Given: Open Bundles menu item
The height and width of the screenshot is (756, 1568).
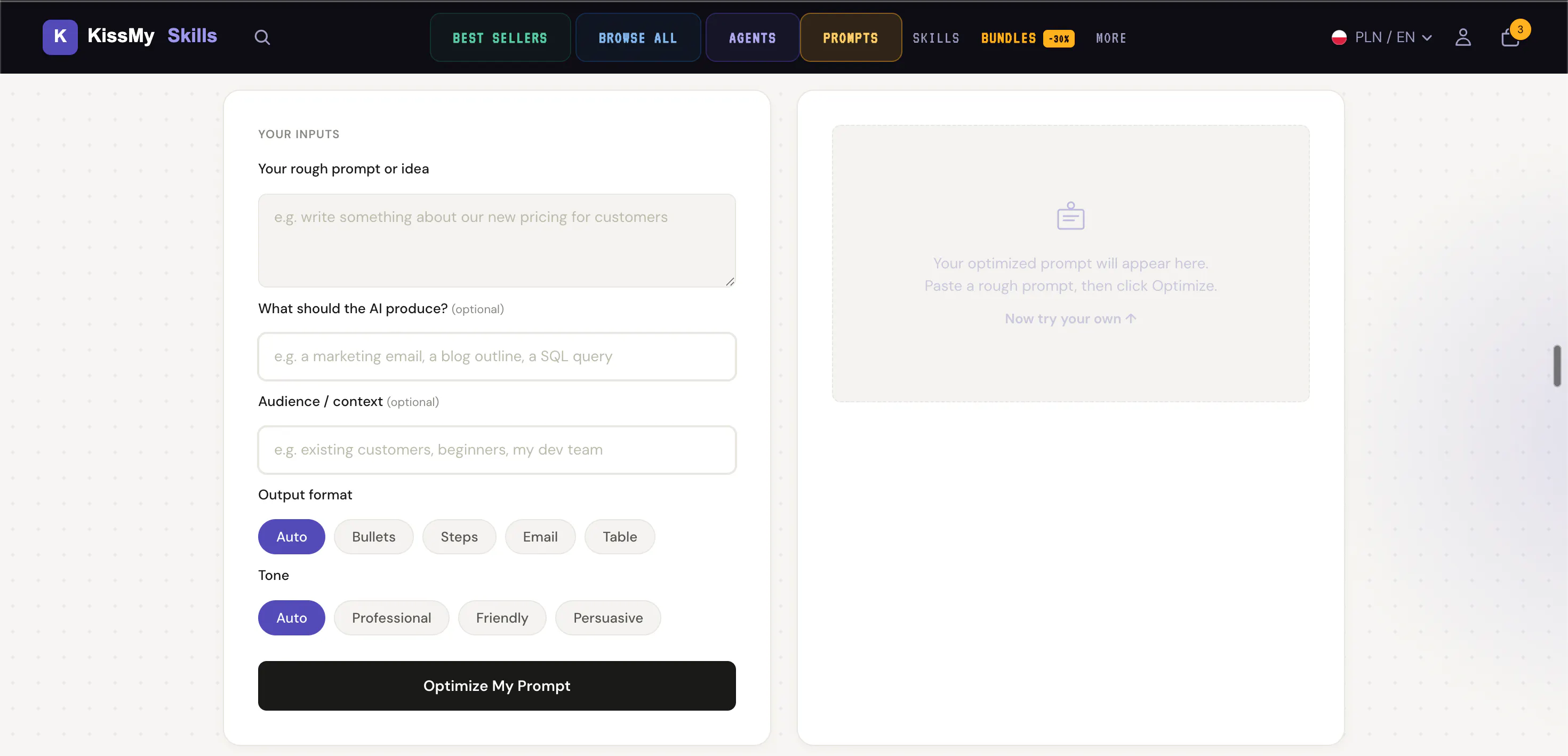Looking at the screenshot, I should pos(1008,38).
